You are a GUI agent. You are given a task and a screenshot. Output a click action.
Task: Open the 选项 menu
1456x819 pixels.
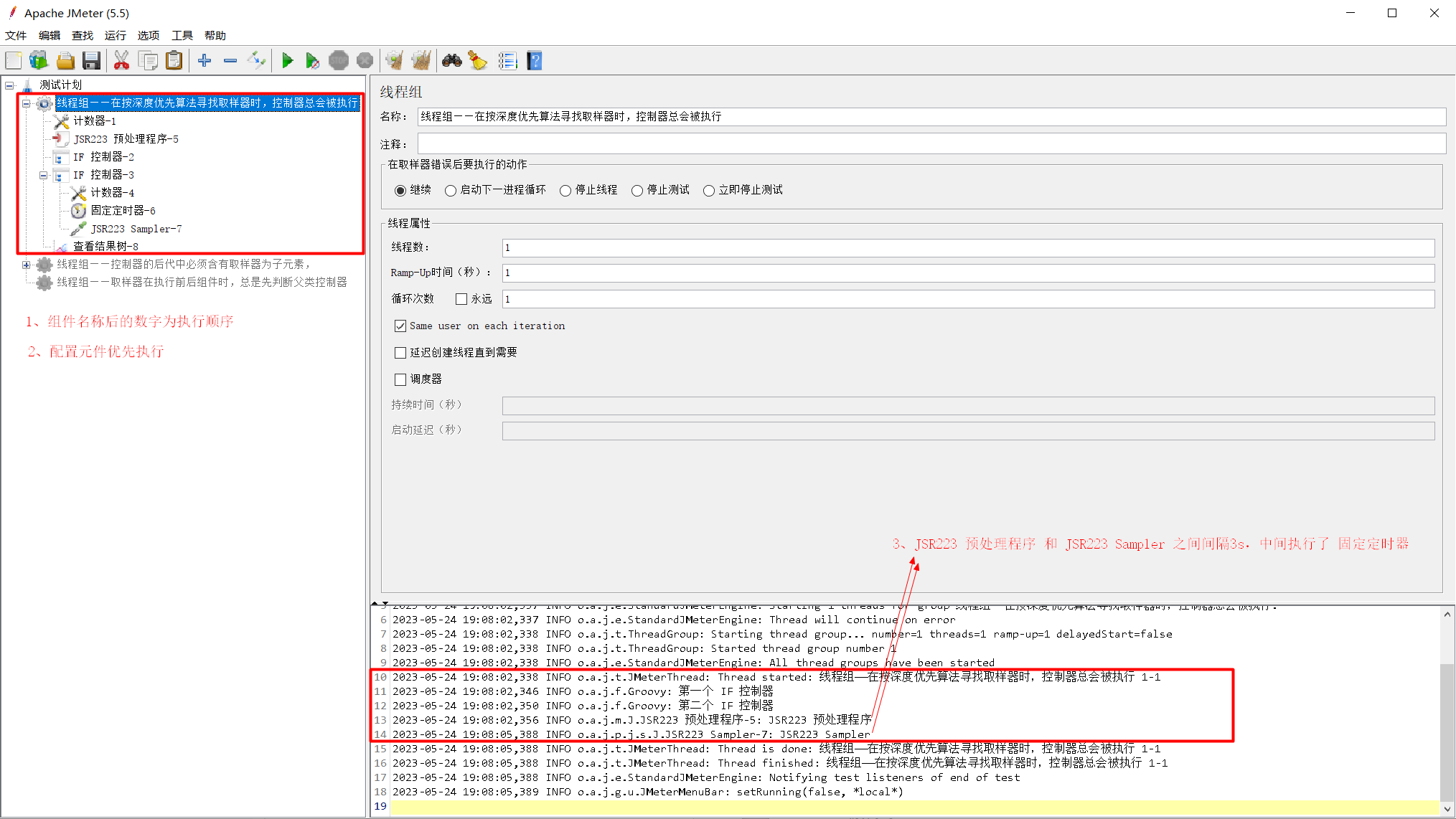point(149,35)
